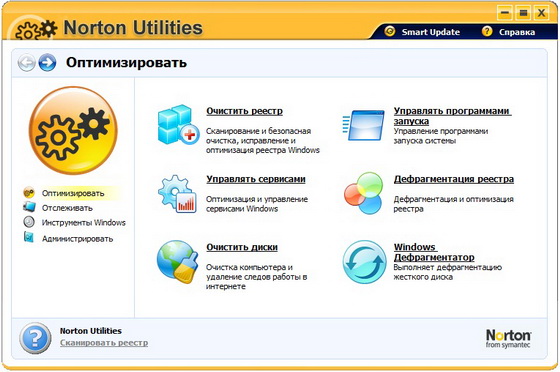This screenshot has width=560, height=372.
Task: Click the circular arrows Windows Дефрагментатор icon
Action: (364, 262)
